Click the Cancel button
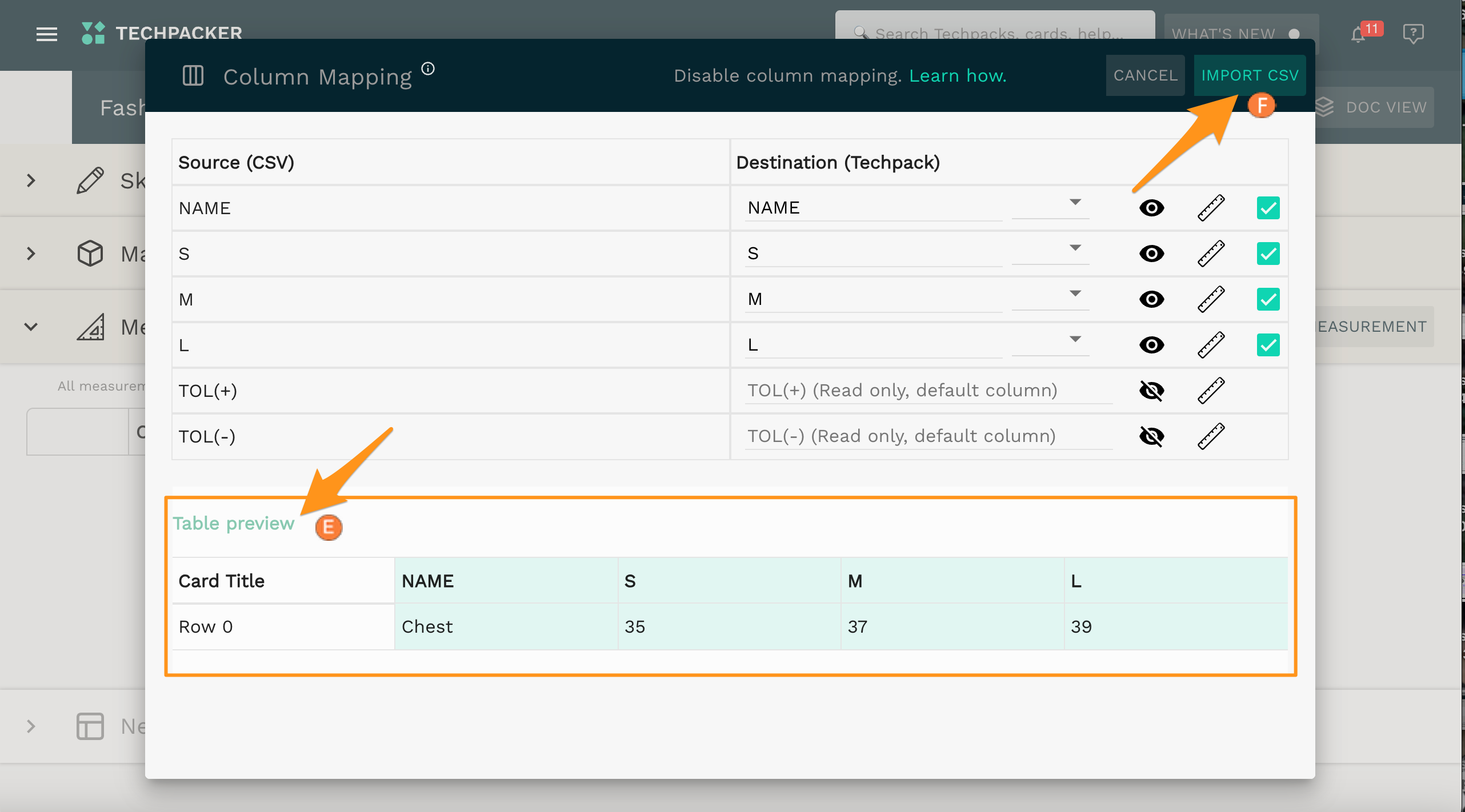 1145,75
